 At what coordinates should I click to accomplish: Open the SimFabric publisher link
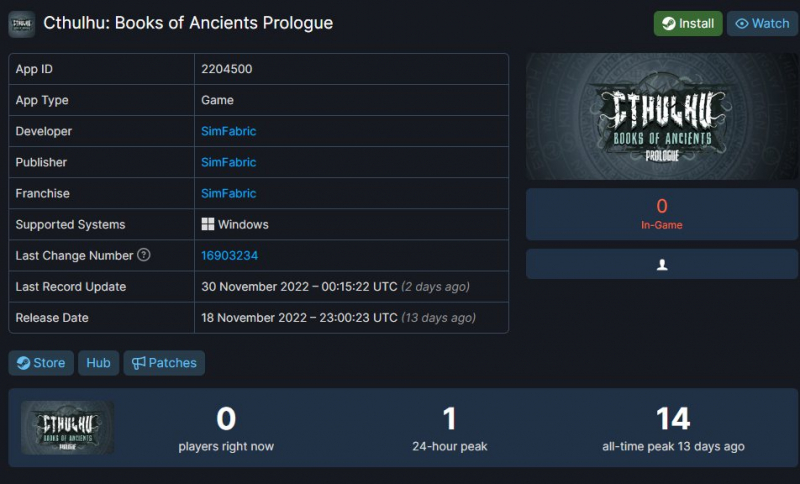coord(228,162)
